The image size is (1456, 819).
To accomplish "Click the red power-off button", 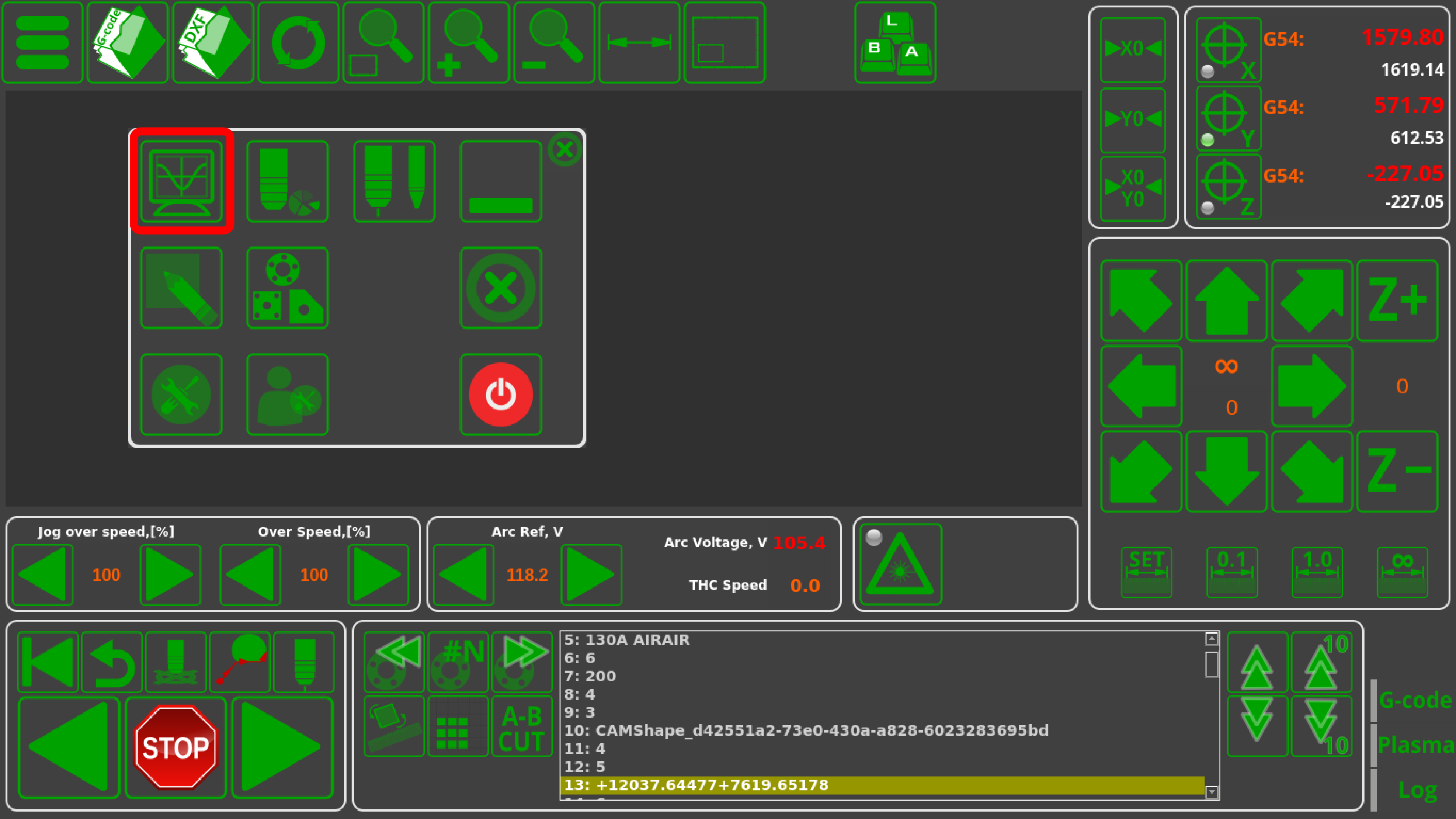I will click(501, 395).
